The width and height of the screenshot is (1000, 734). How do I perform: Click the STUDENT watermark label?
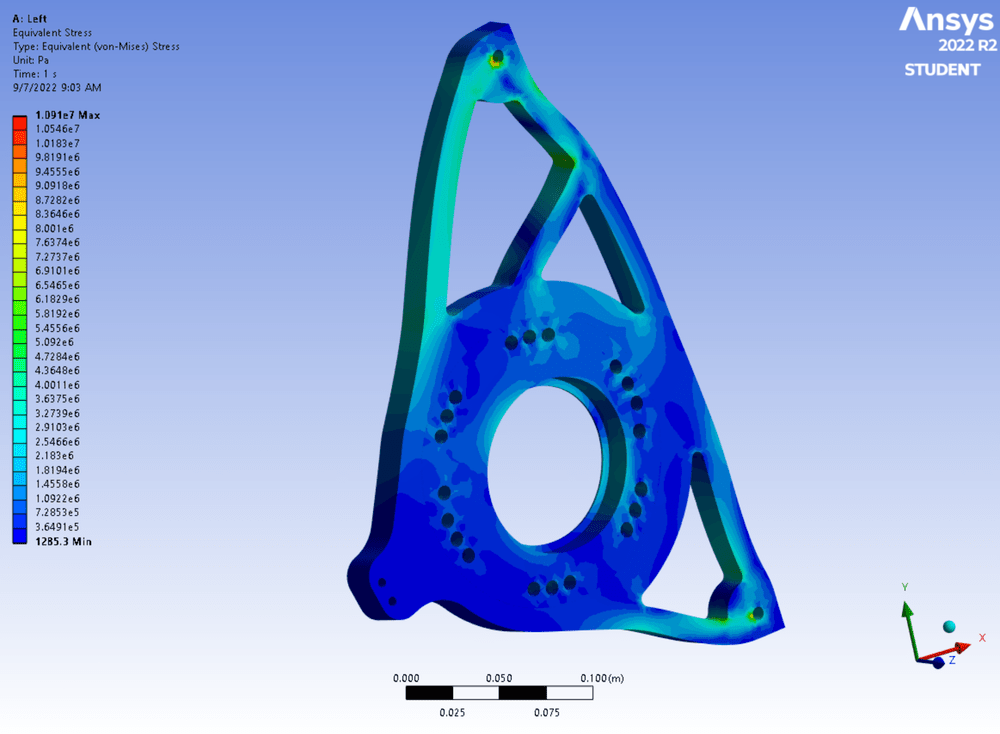click(x=942, y=70)
